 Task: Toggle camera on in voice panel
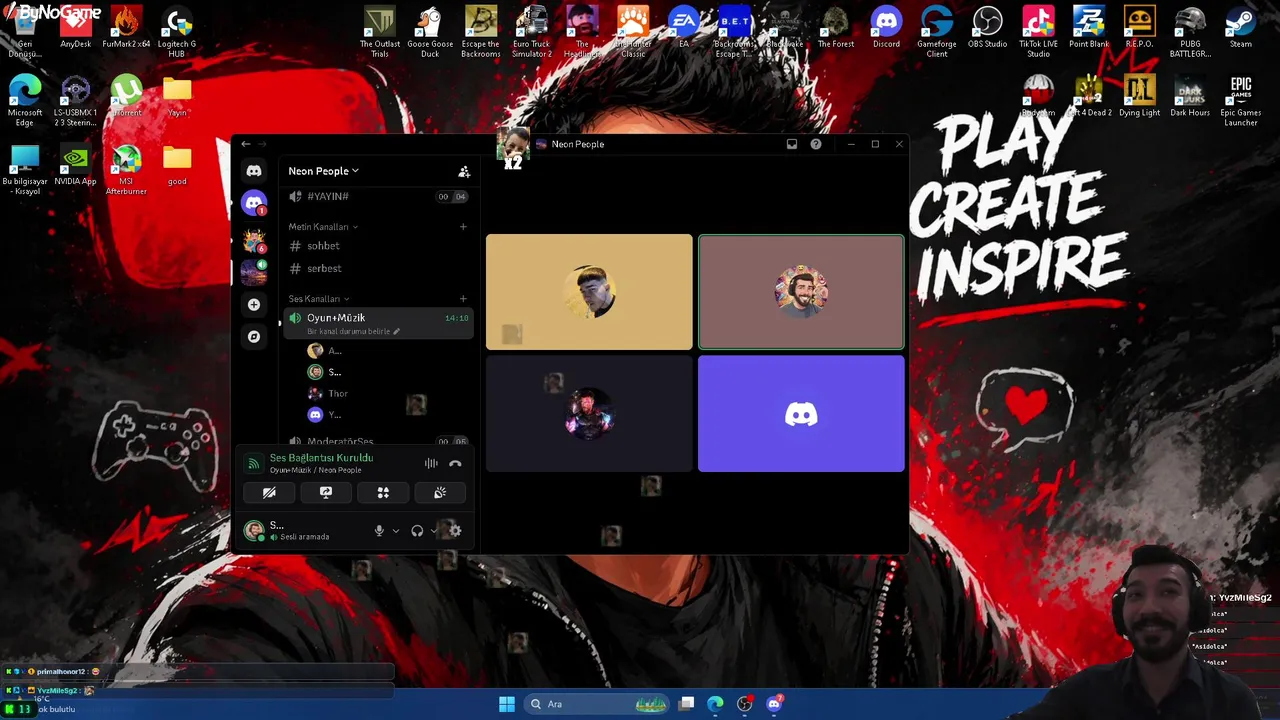point(269,493)
